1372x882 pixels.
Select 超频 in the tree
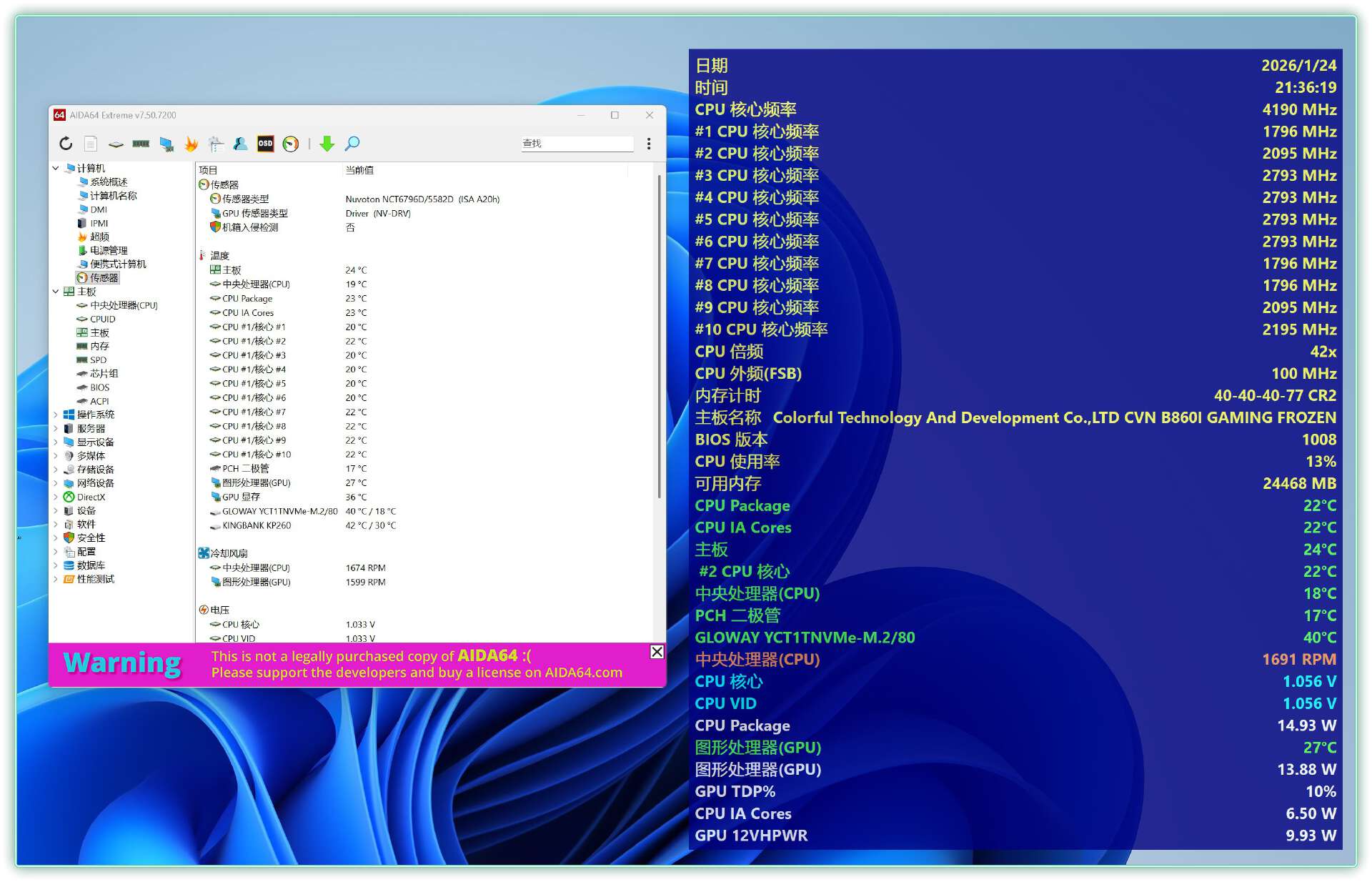[x=99, y=237]
